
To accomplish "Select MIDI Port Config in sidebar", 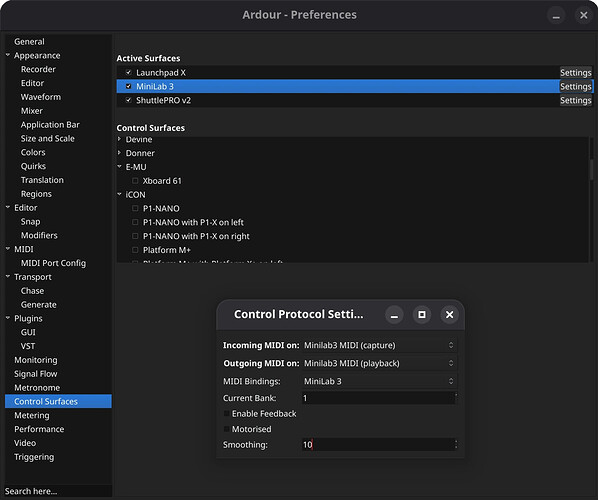I will 53,263.
